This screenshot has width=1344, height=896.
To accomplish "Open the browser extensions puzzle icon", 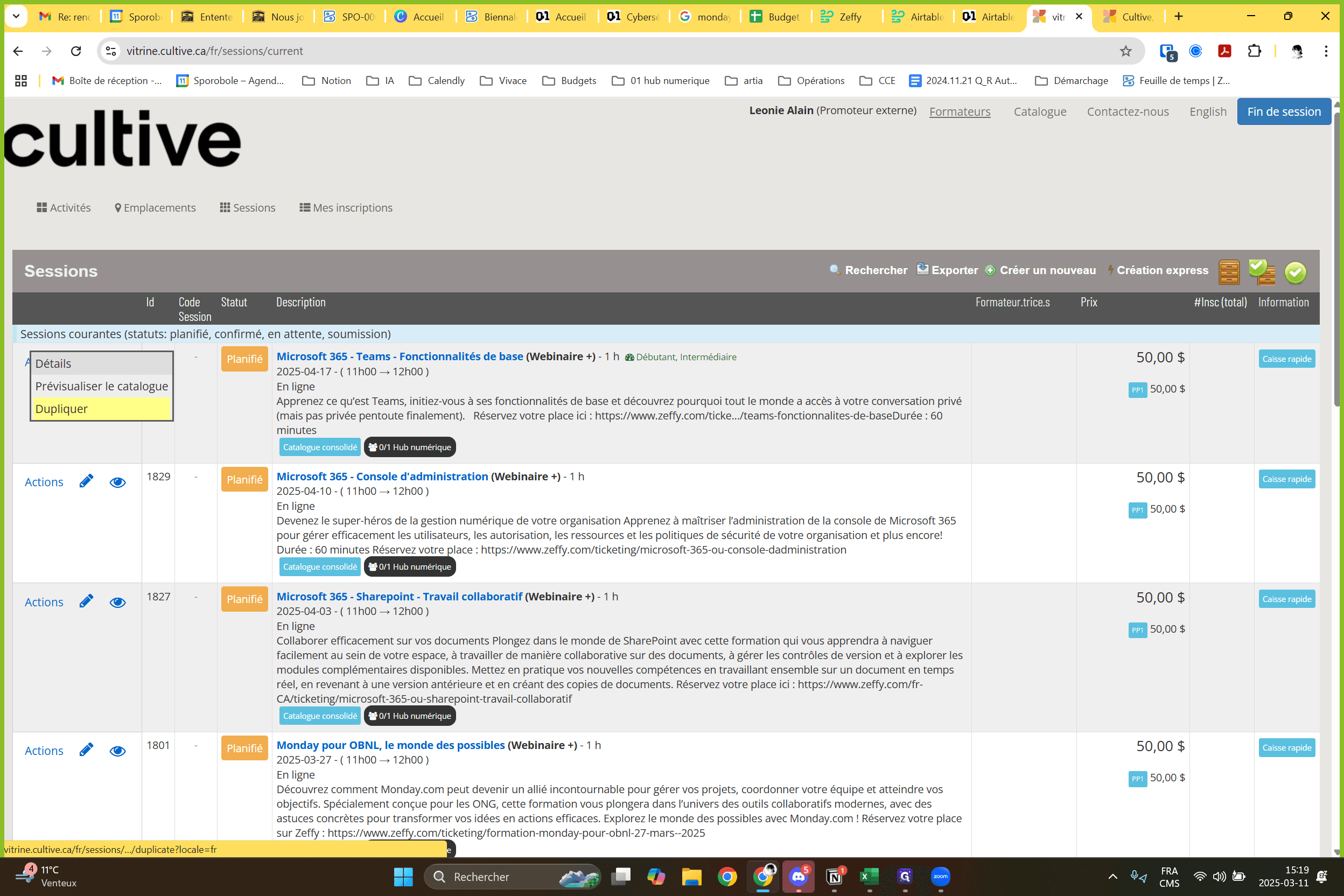I will (1254, 51).
